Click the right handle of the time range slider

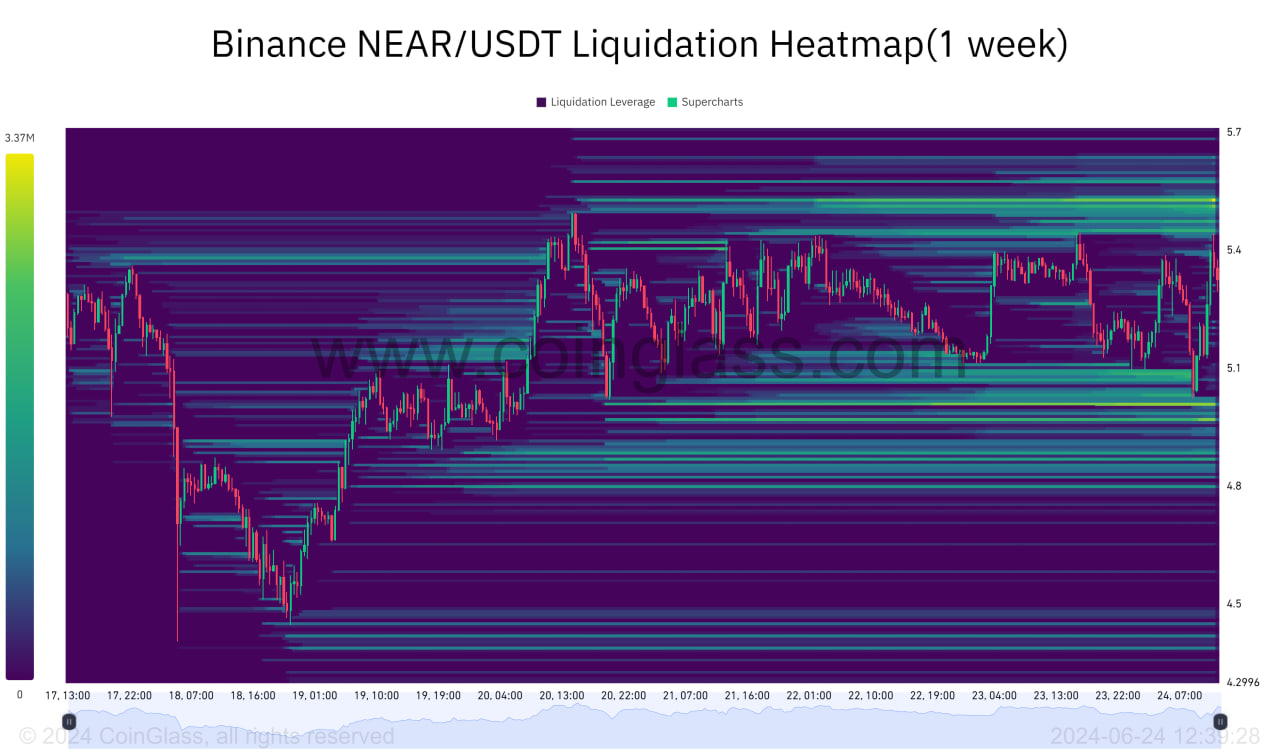pos(1221,721)
